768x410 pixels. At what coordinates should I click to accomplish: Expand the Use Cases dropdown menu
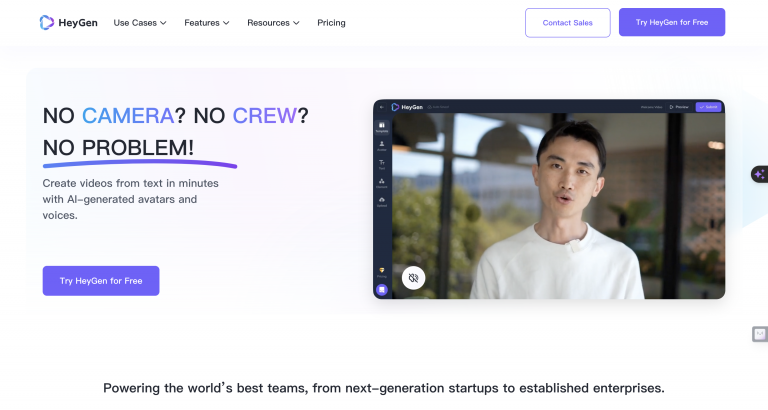pos(140,23)
